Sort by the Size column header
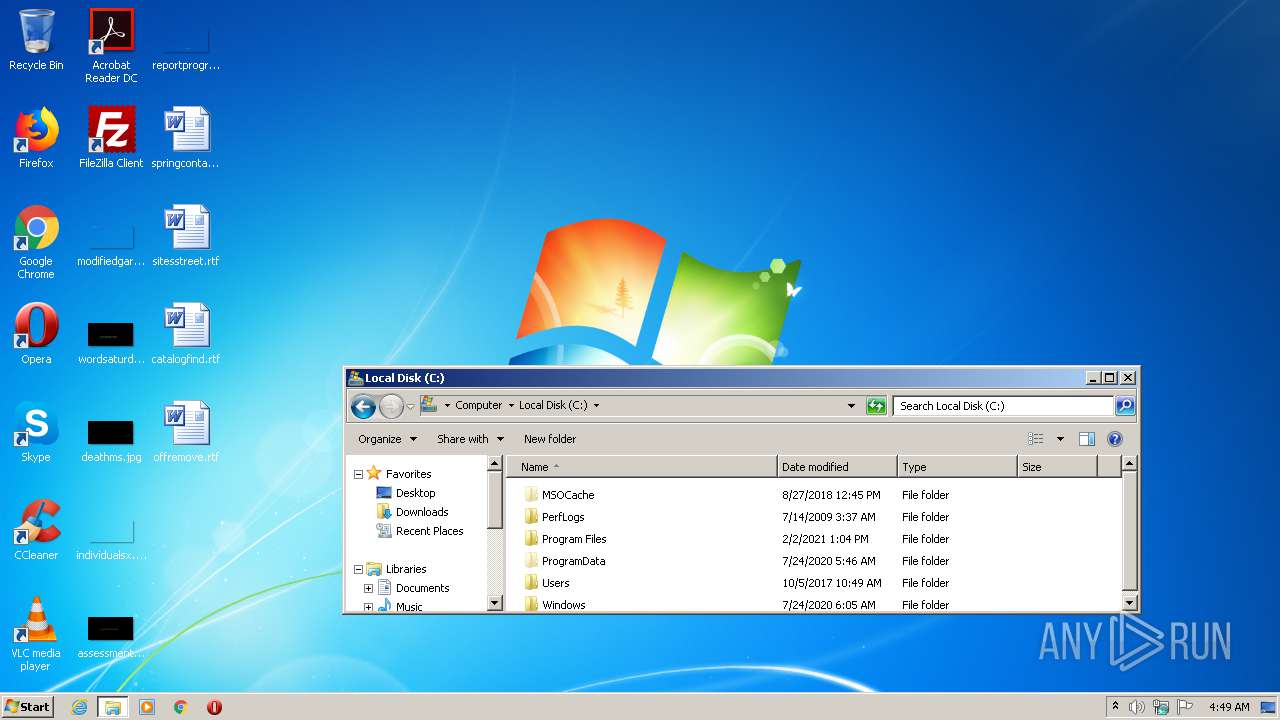 1057,467
